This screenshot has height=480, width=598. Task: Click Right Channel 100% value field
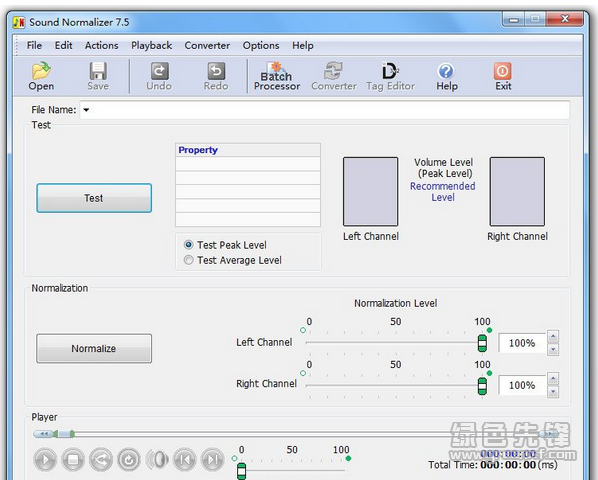522,385
